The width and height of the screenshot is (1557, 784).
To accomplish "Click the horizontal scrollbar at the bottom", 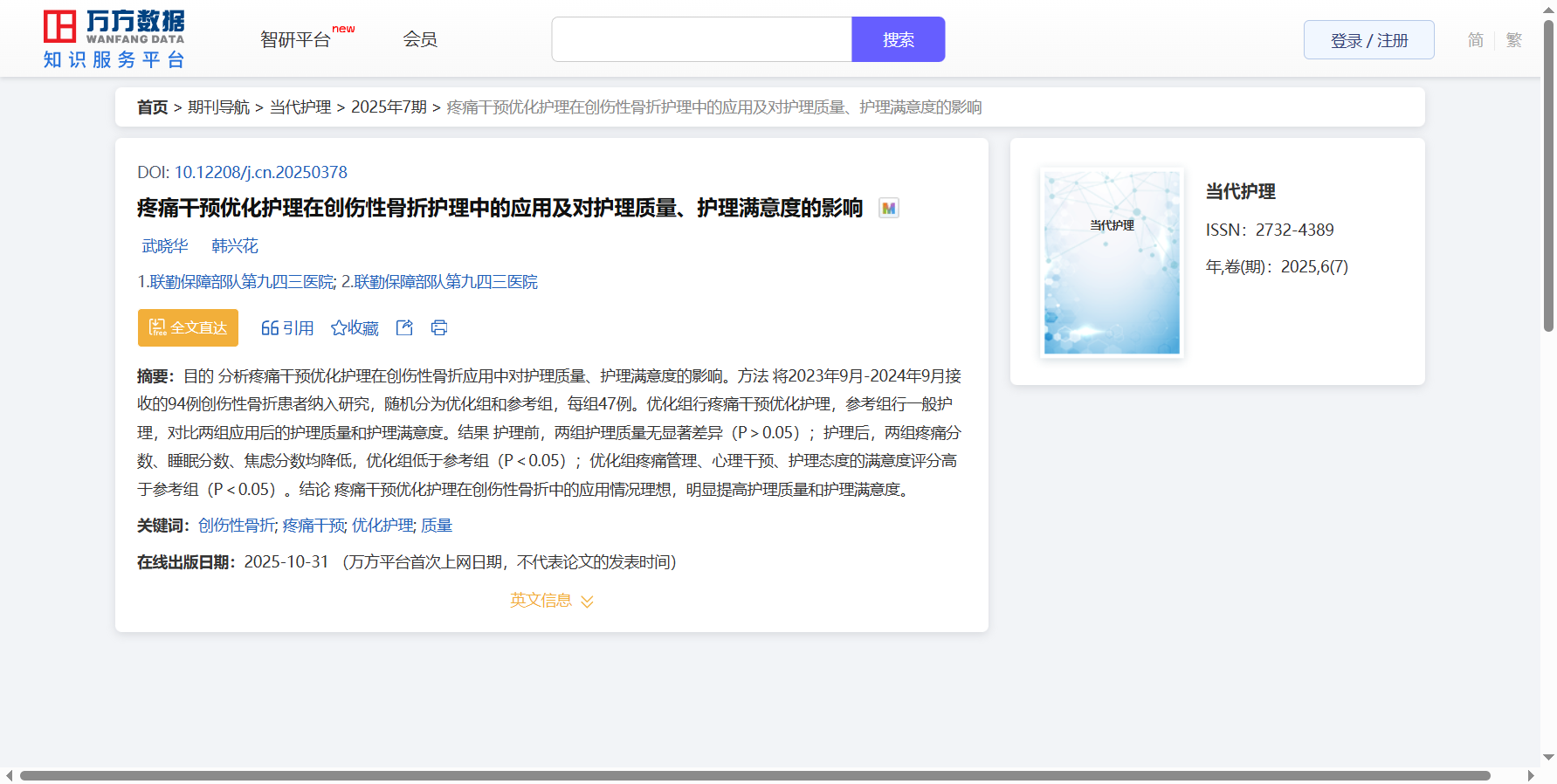I will 754,775.
